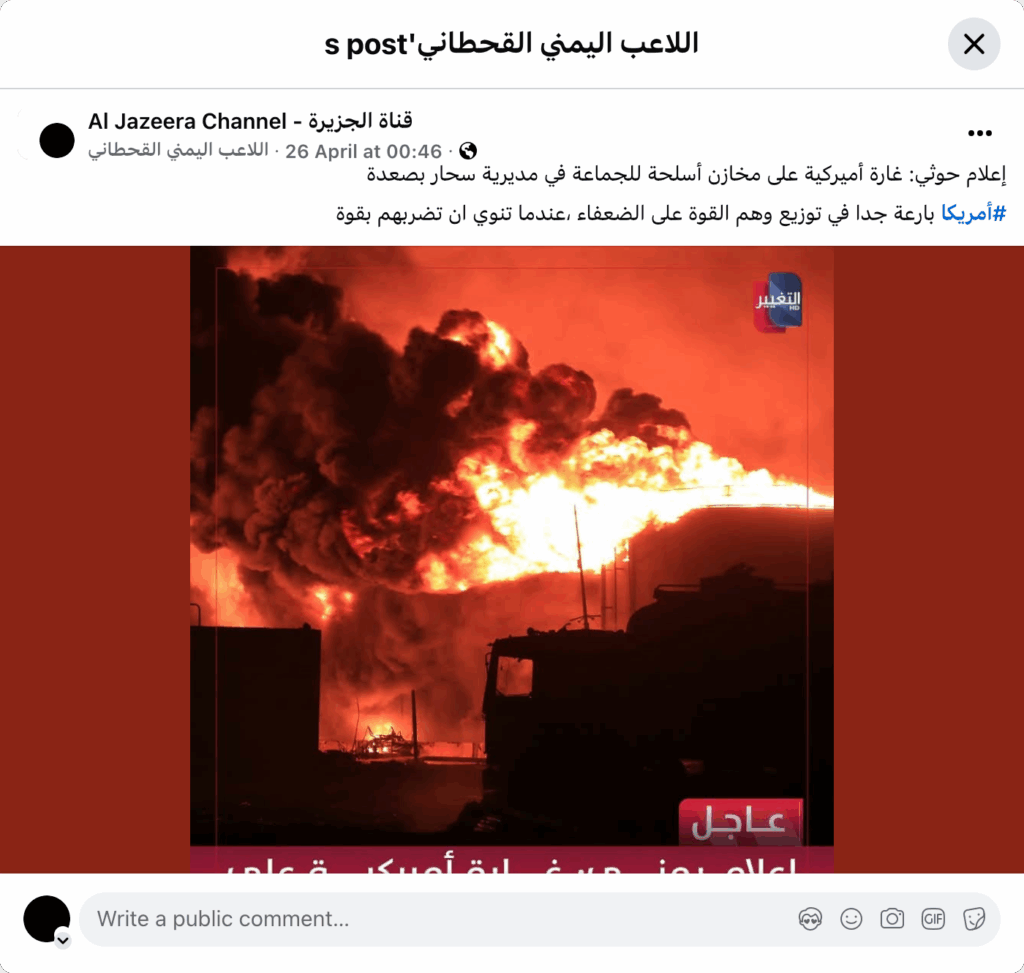1024x973 pixels.
Task: Close the post dialog
Action: coord(974,44)
